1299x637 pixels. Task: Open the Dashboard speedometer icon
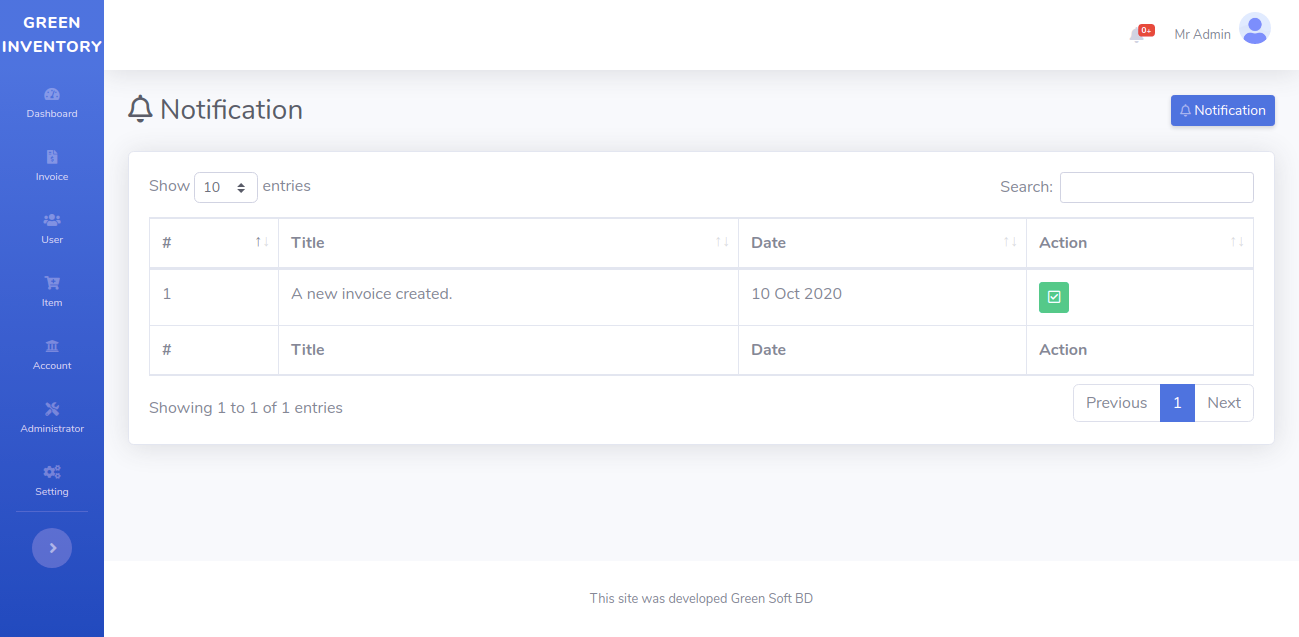[x=52, y=94]
